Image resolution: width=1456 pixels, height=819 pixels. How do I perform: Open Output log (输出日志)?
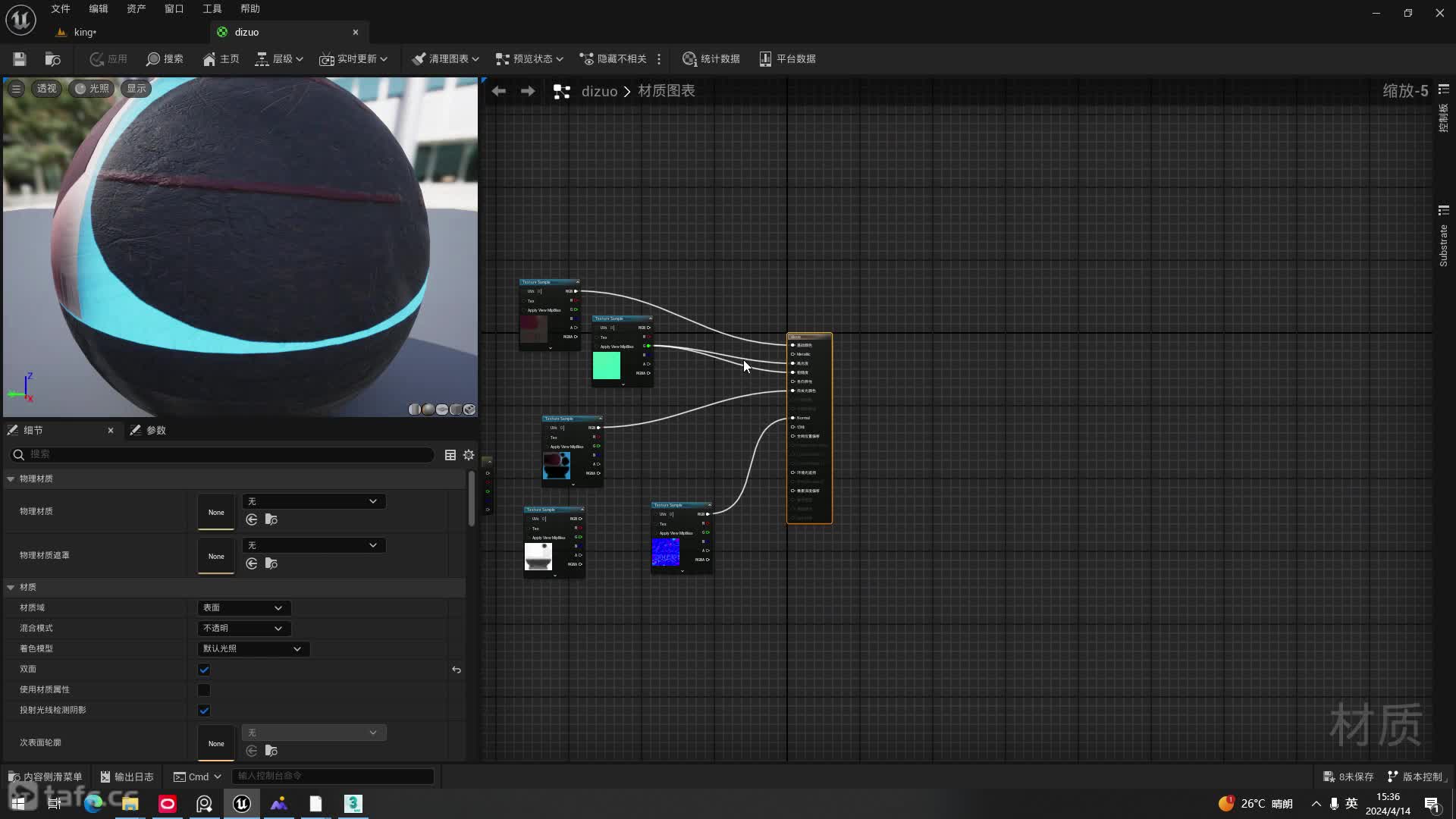click(127, 777)
